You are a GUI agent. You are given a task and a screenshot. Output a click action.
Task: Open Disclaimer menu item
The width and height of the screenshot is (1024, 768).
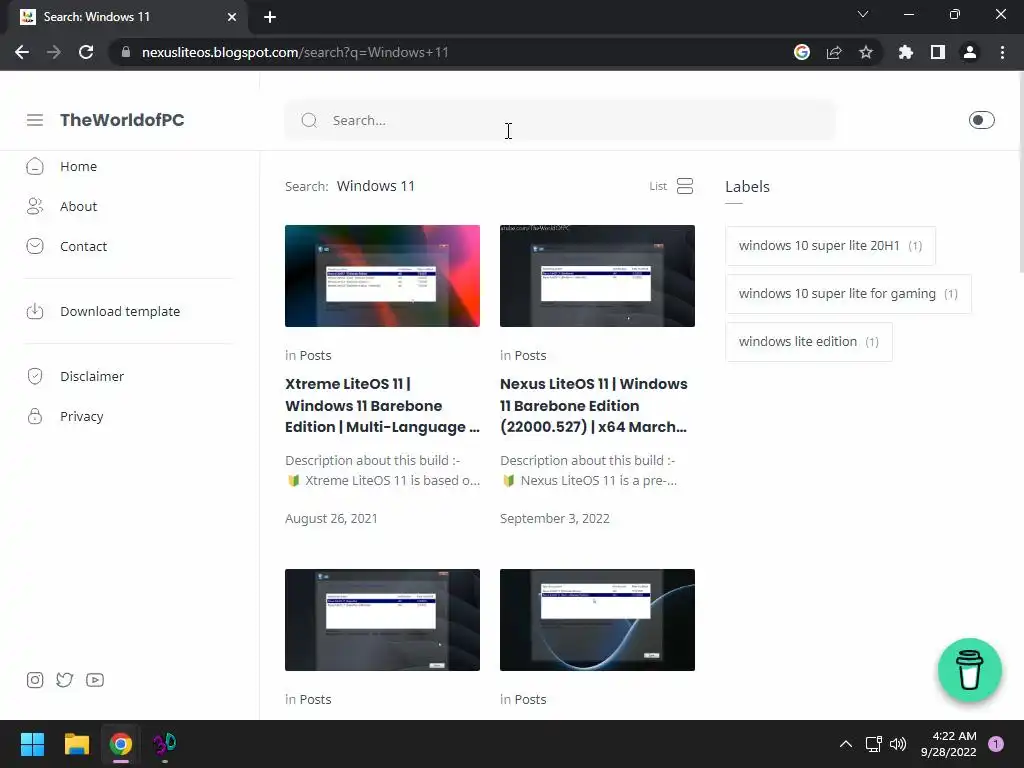[92, 376]
